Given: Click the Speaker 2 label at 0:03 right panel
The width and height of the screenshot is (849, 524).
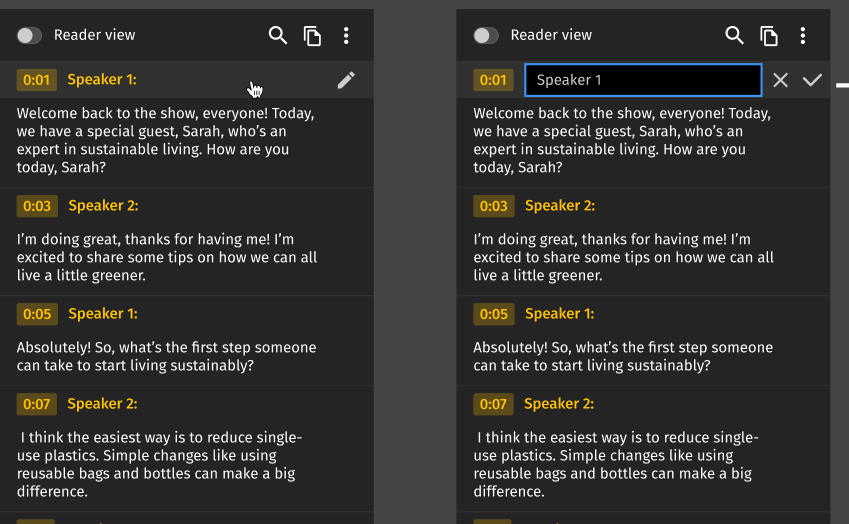Looking at the screenshot, I should pos(560,206).
